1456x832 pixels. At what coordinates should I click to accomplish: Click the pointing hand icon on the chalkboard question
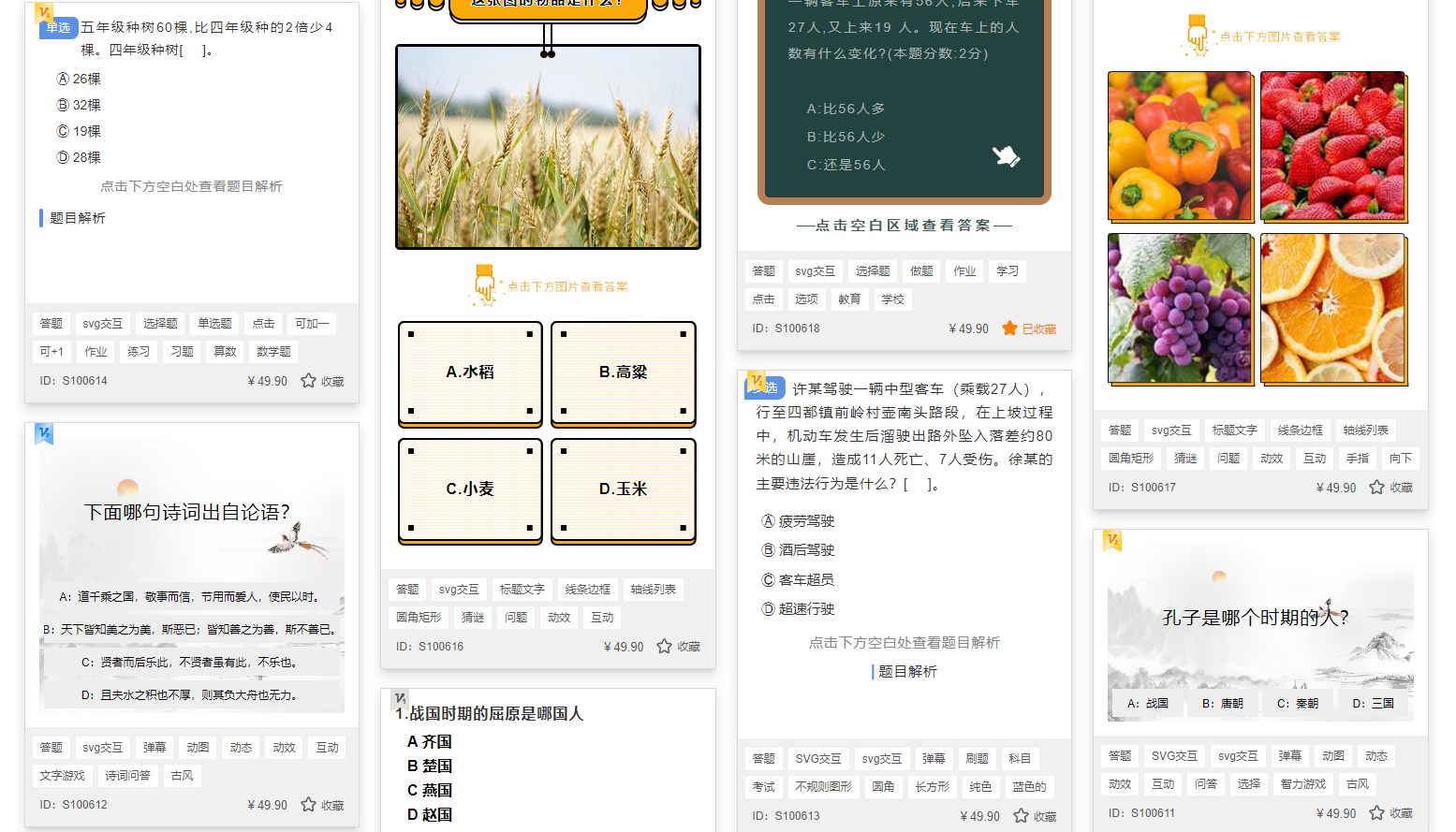coord(1007,158)
